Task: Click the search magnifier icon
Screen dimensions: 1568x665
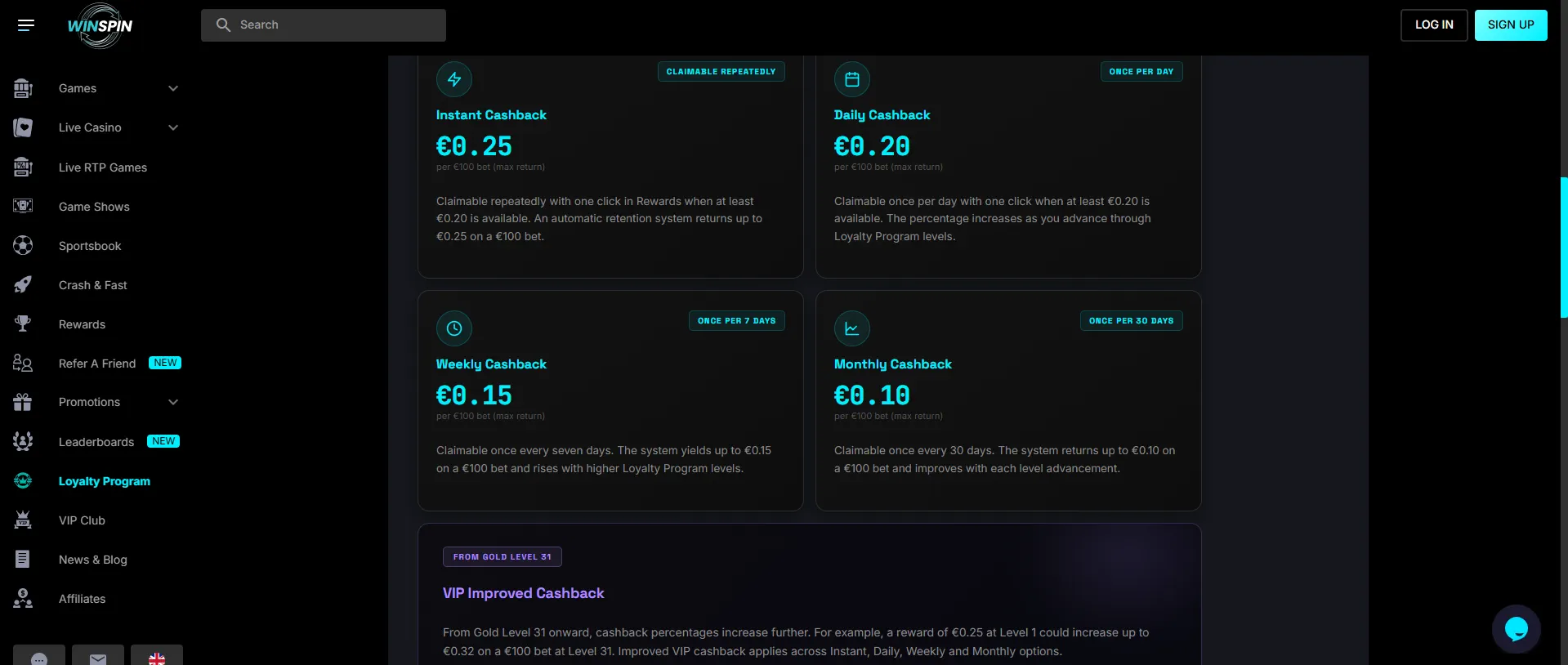Action: pos(223,25)
